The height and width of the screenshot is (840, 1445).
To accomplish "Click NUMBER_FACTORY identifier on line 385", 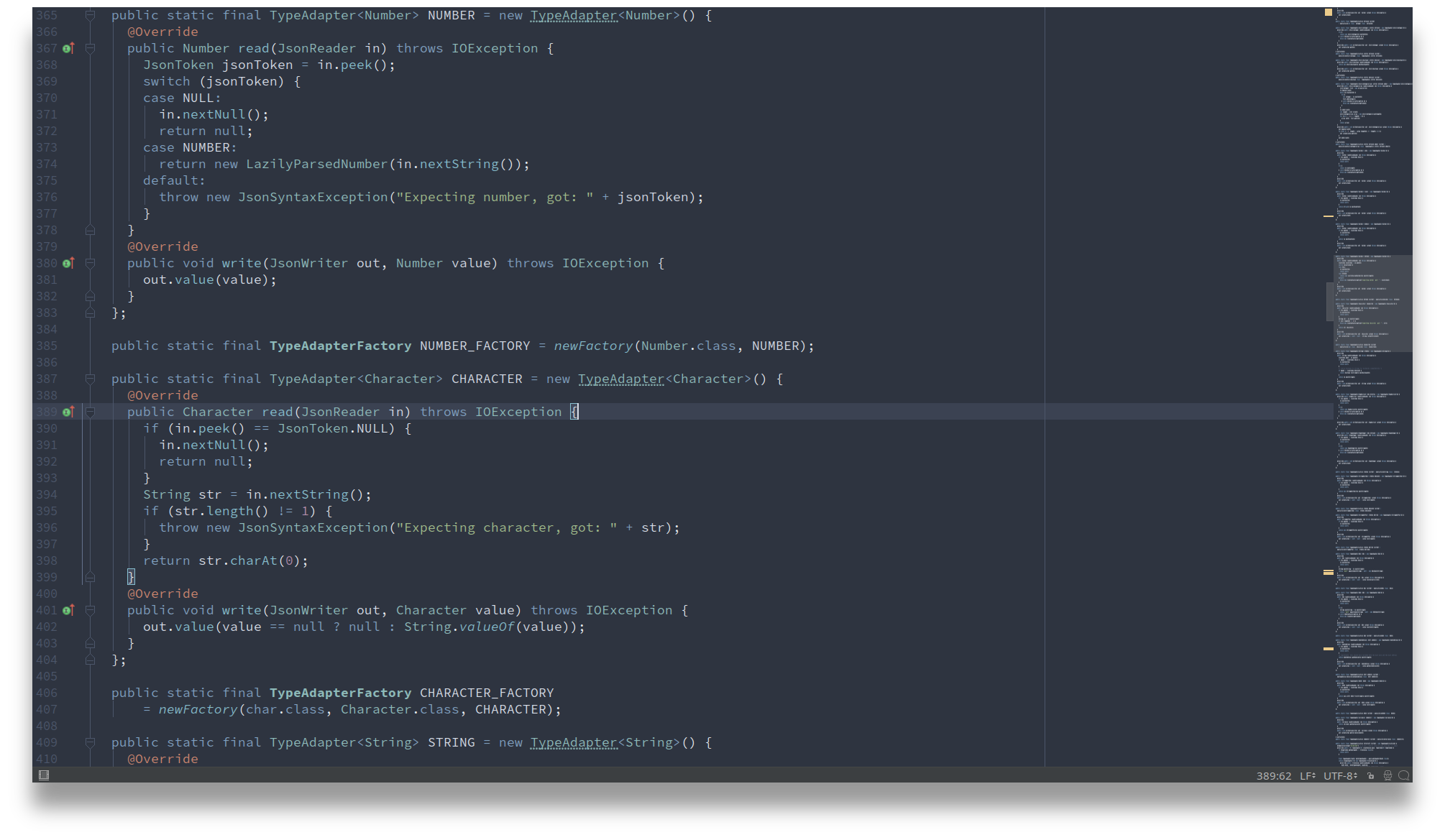I will click(474, 346).
